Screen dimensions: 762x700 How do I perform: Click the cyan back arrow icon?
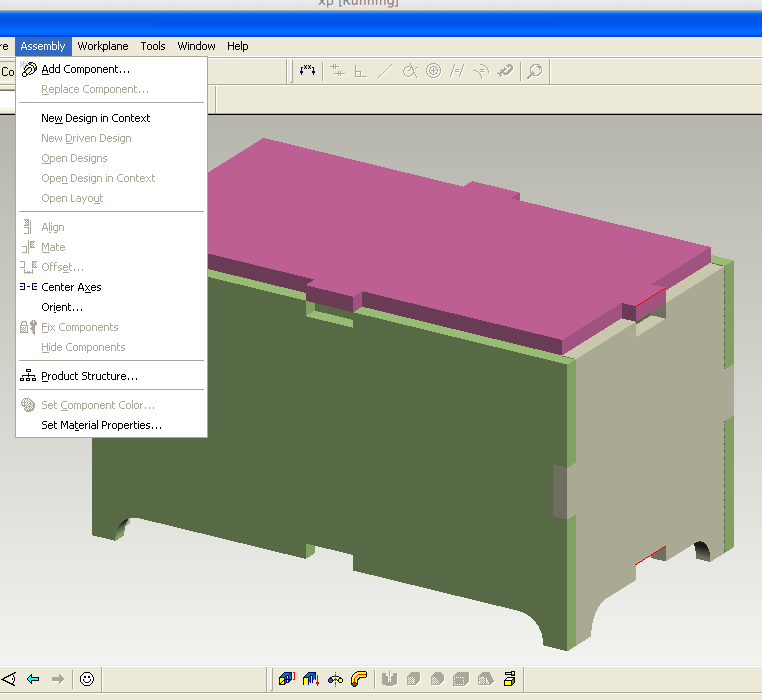(33, 679)
